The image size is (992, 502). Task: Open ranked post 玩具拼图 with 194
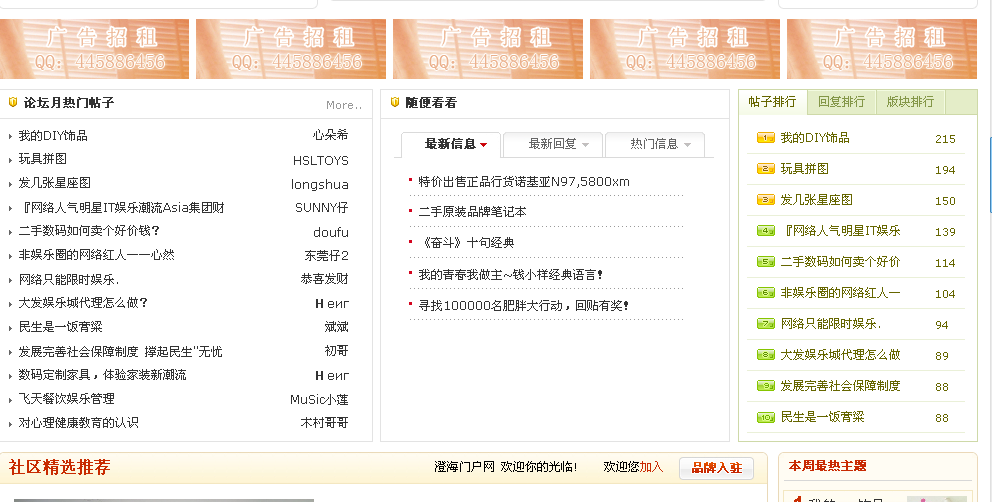804,168
